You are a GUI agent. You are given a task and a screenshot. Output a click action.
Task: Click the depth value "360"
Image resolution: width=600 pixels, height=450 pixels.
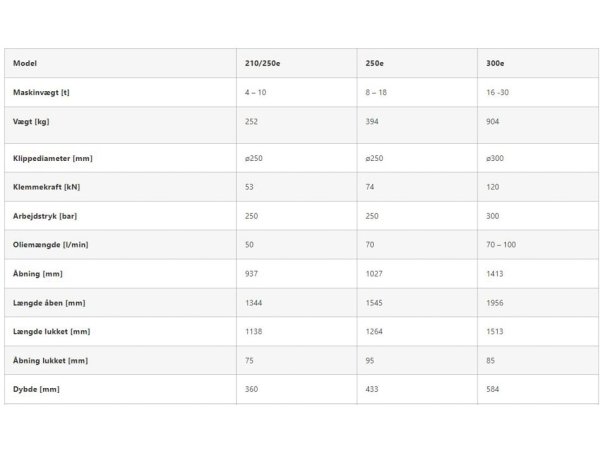252,389
